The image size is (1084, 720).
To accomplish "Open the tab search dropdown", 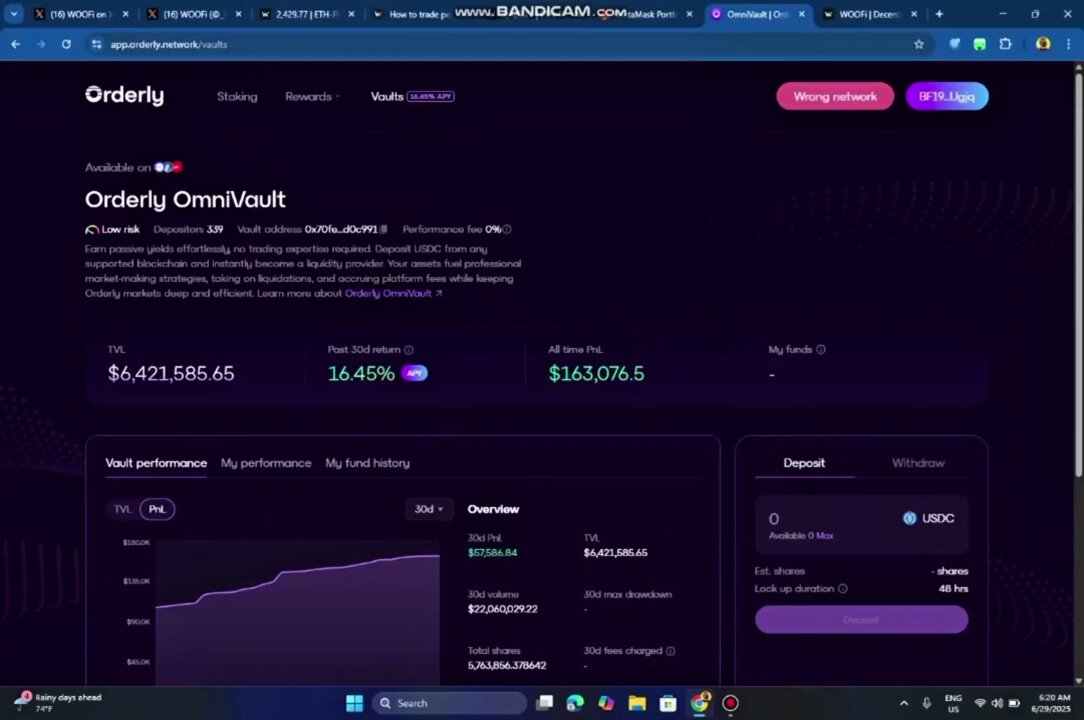I will click(14, 14).
